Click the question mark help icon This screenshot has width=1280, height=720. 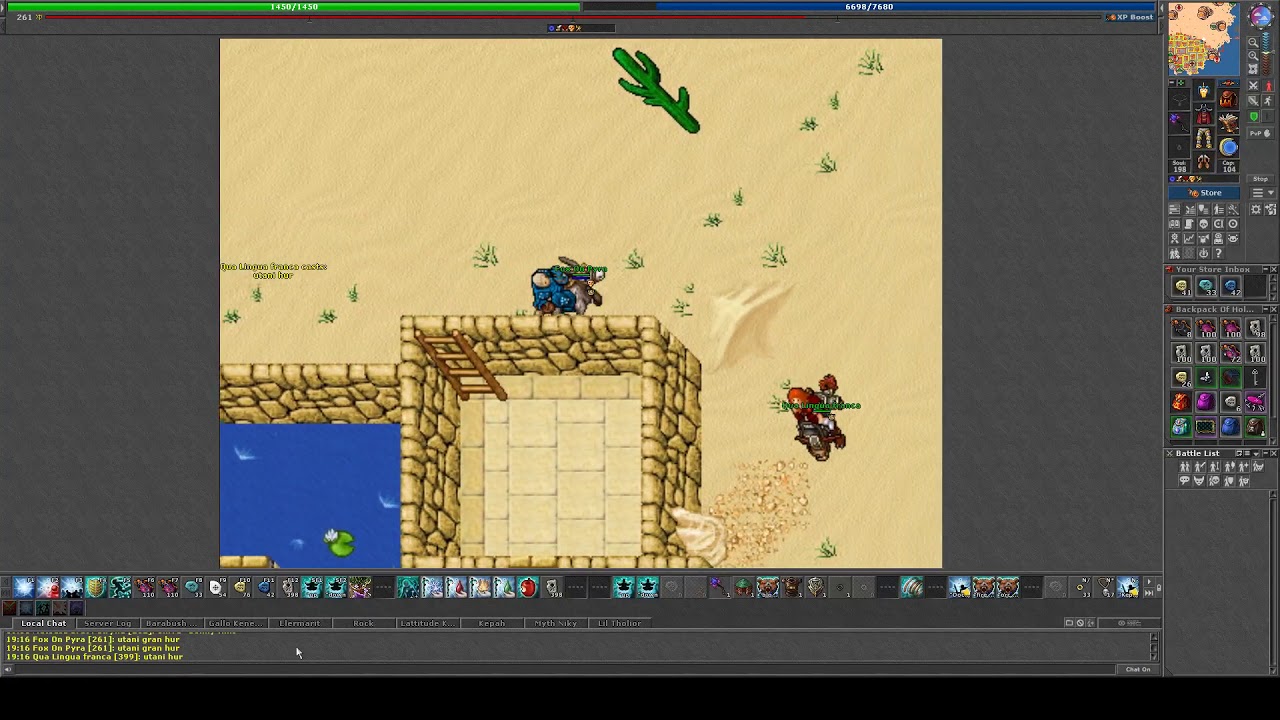click(1218, 253)
